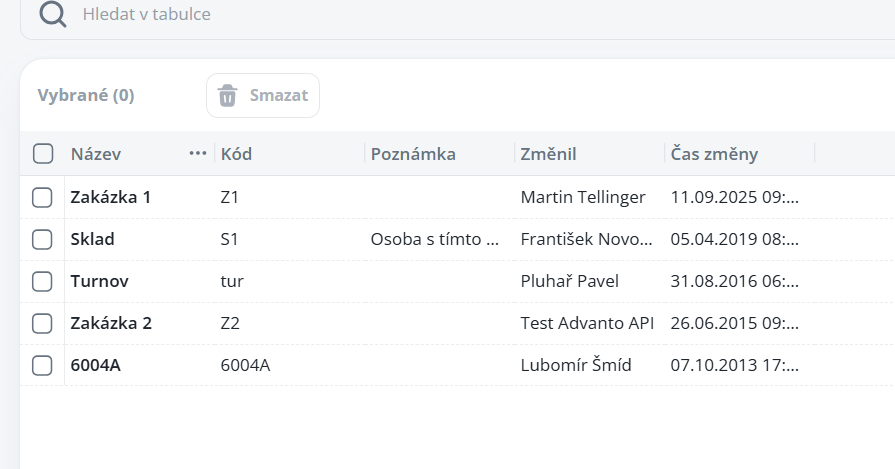This screenshot has height=469, width=895.
Task: Select the Sklad row checkbox
Action: pos(42,240)
